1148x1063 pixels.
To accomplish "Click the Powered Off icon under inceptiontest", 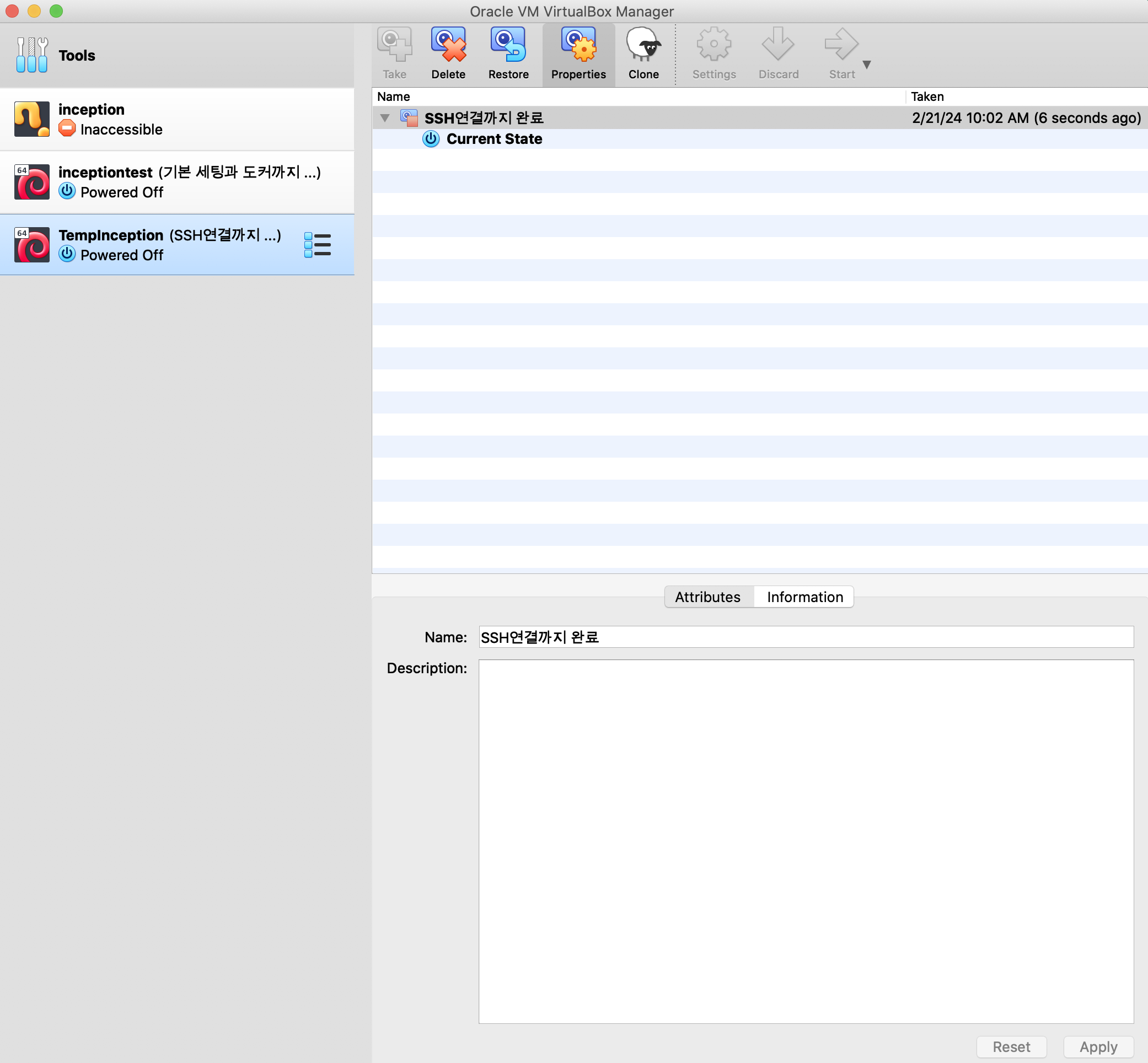I will click(67, 191).
